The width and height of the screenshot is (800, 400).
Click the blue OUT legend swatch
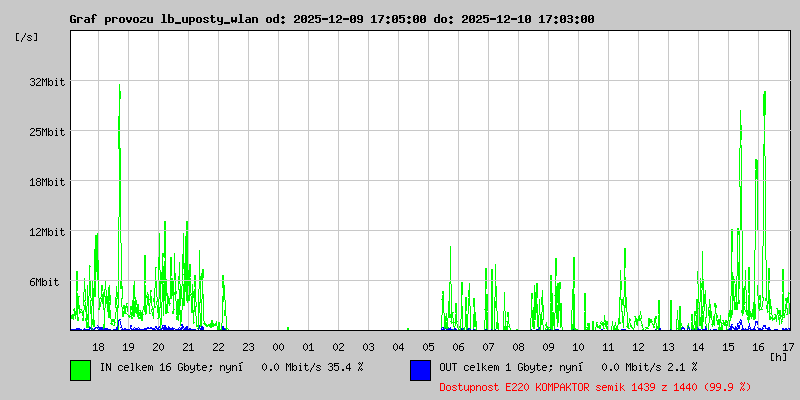(x=420, y=370)
